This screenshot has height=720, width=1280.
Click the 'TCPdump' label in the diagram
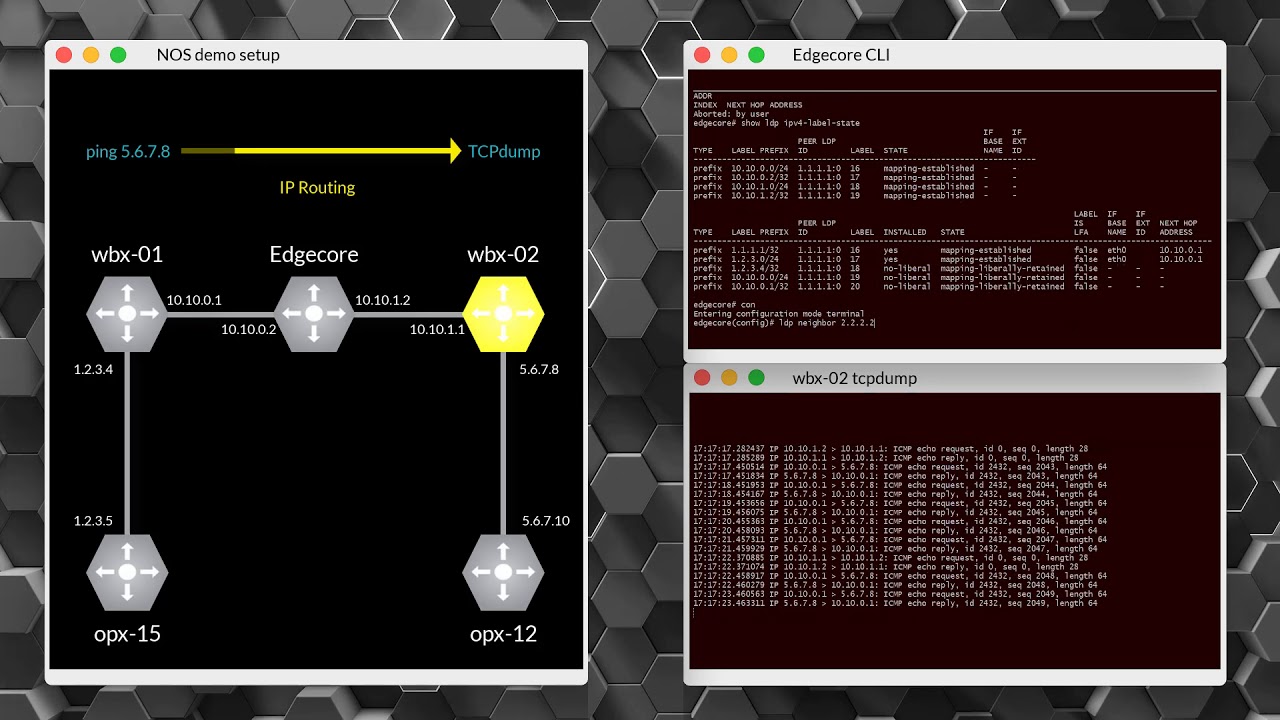pyautogui.click(x=504, y=152)
